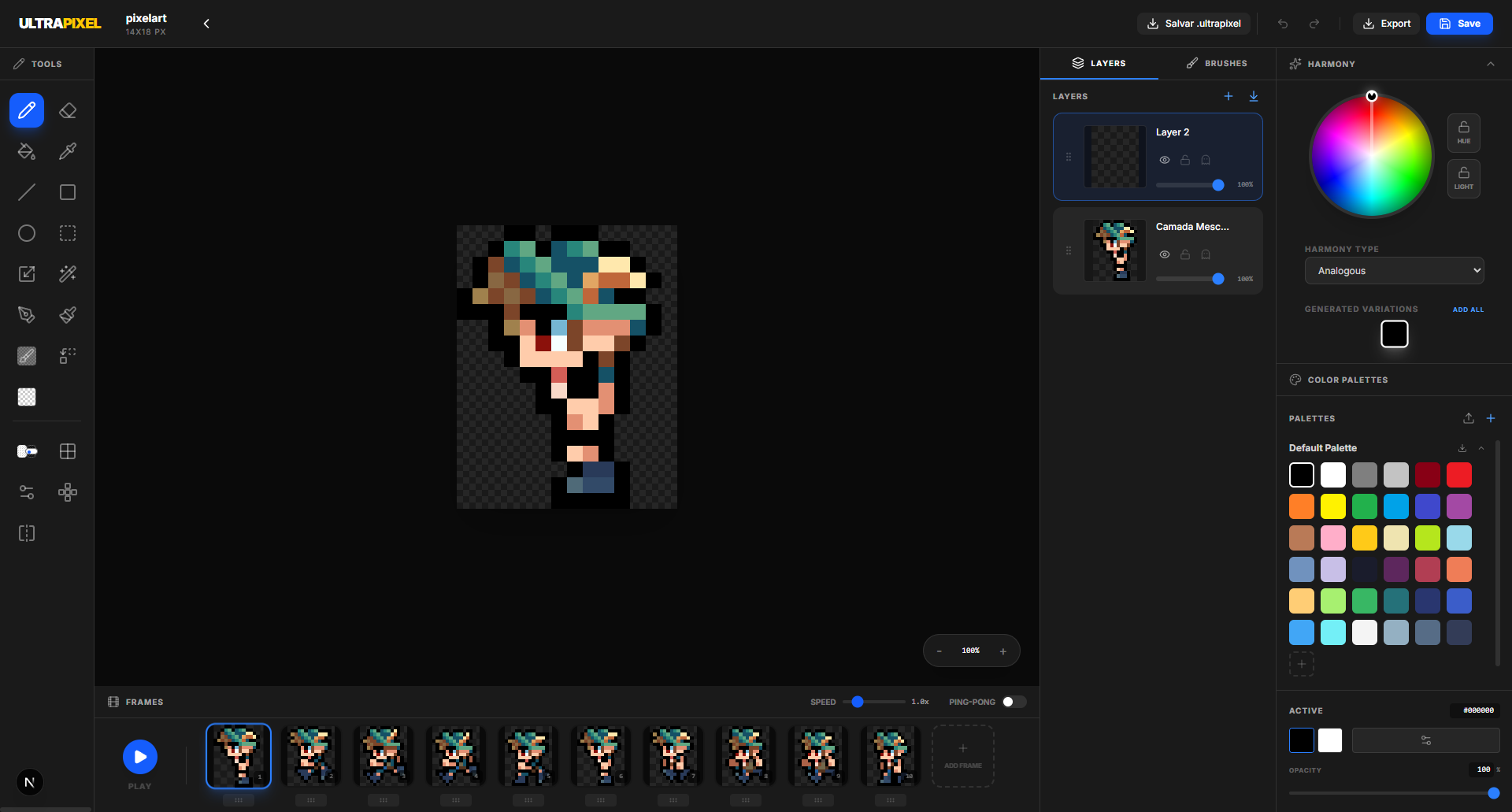Hide the Camada Mesc... layer eye icon
Screen dimensions: 1512x812
[x=1165, y=254]
